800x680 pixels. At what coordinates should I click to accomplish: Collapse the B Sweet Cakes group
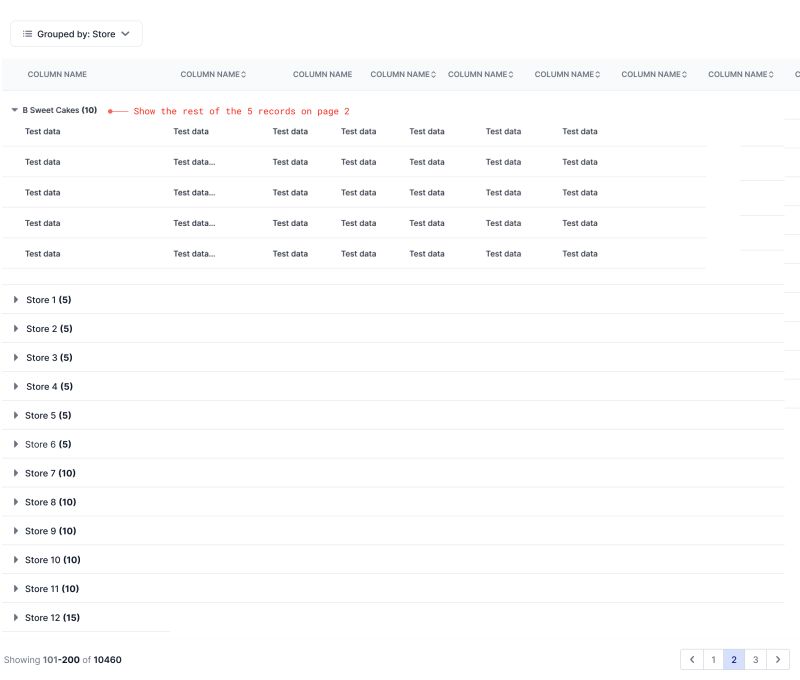click(14, 110)
